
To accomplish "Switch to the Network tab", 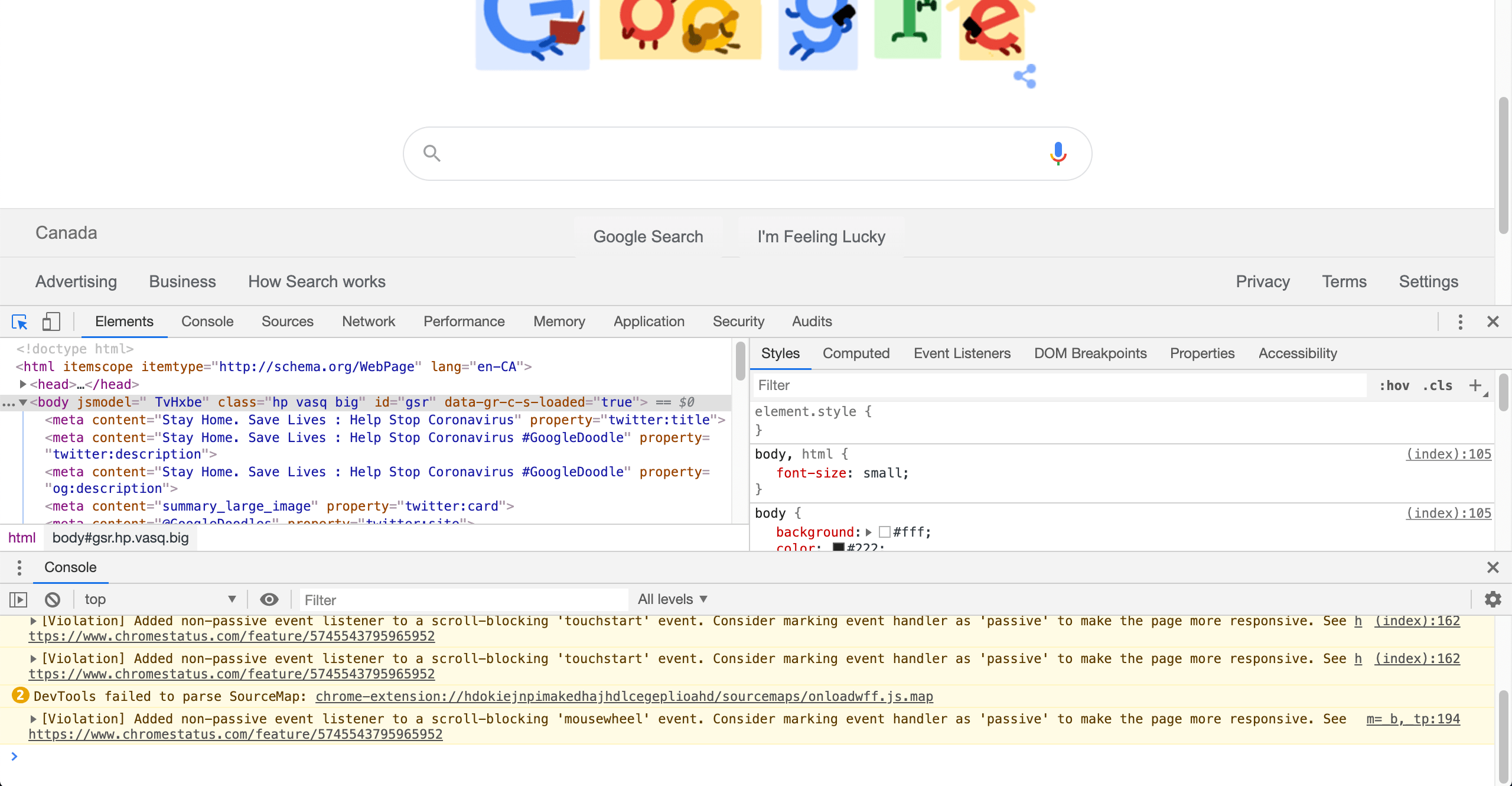I will (x=368, y=321).
